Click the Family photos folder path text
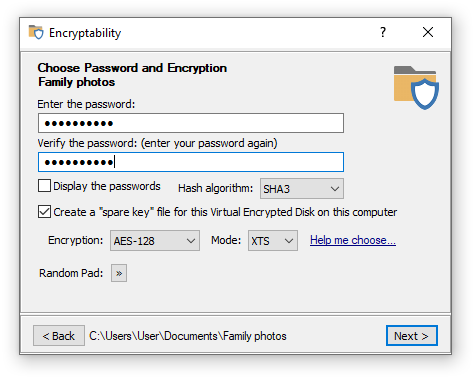The height and width of the screenshot is (379, 474). click(x=188, y=336)
